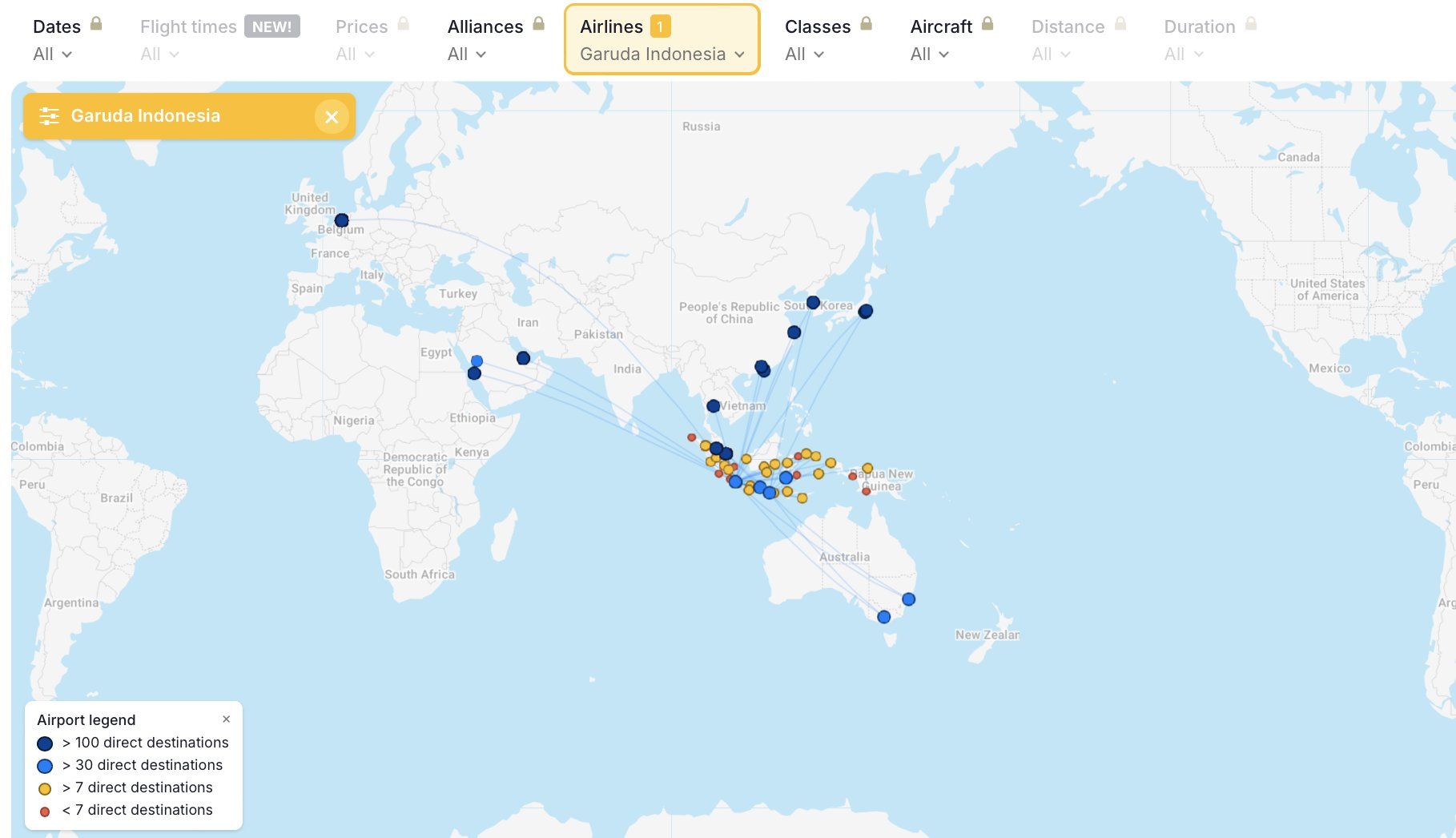
Task: Open the Flight times filter dropdown
Action: coord(159,54)
